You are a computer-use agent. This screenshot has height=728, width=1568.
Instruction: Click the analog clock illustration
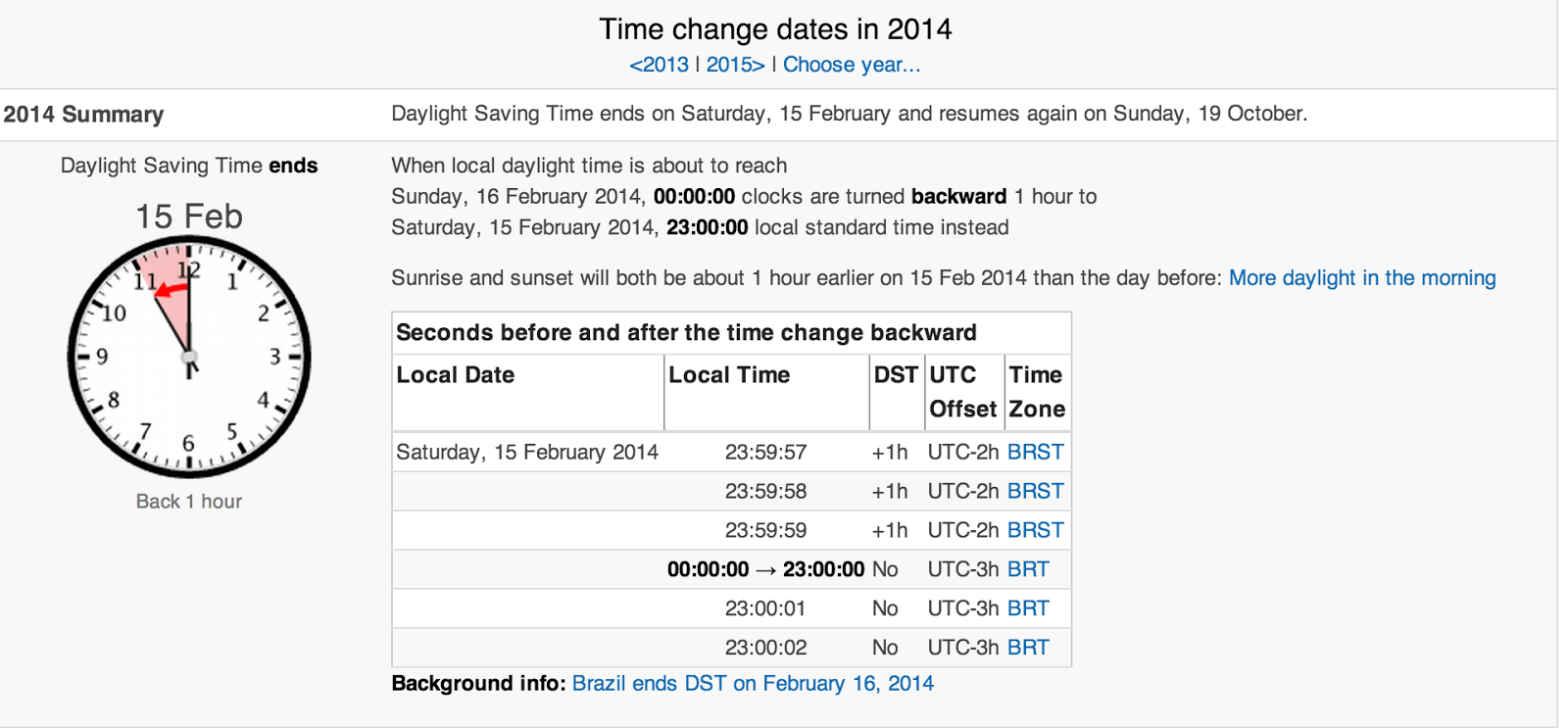(x=188, y=358)
